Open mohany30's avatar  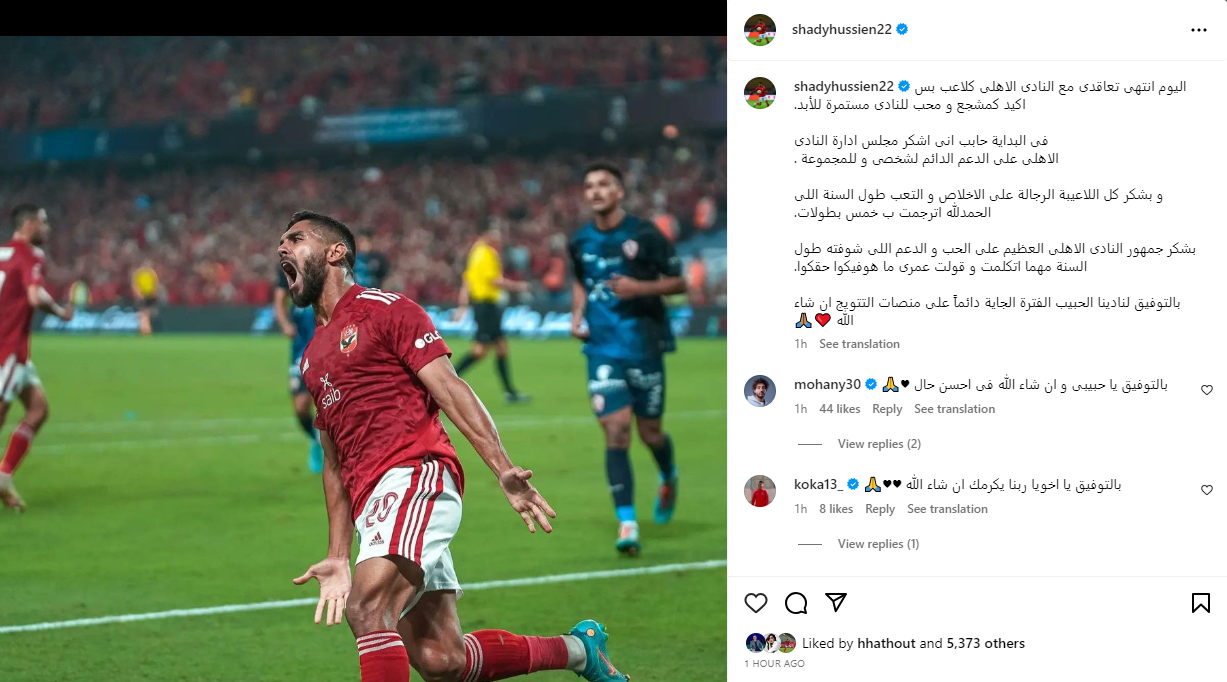click(760, 390)
